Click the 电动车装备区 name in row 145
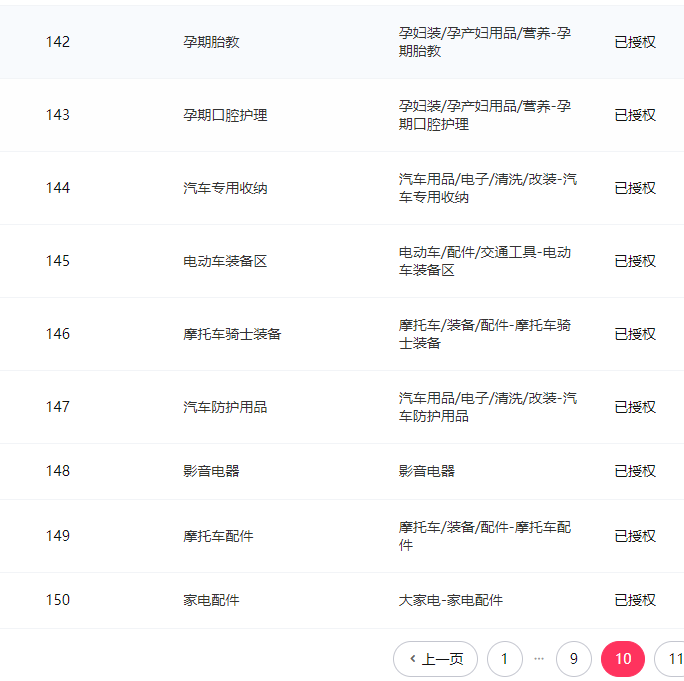 pyautogui.click(x=225, y=261)
